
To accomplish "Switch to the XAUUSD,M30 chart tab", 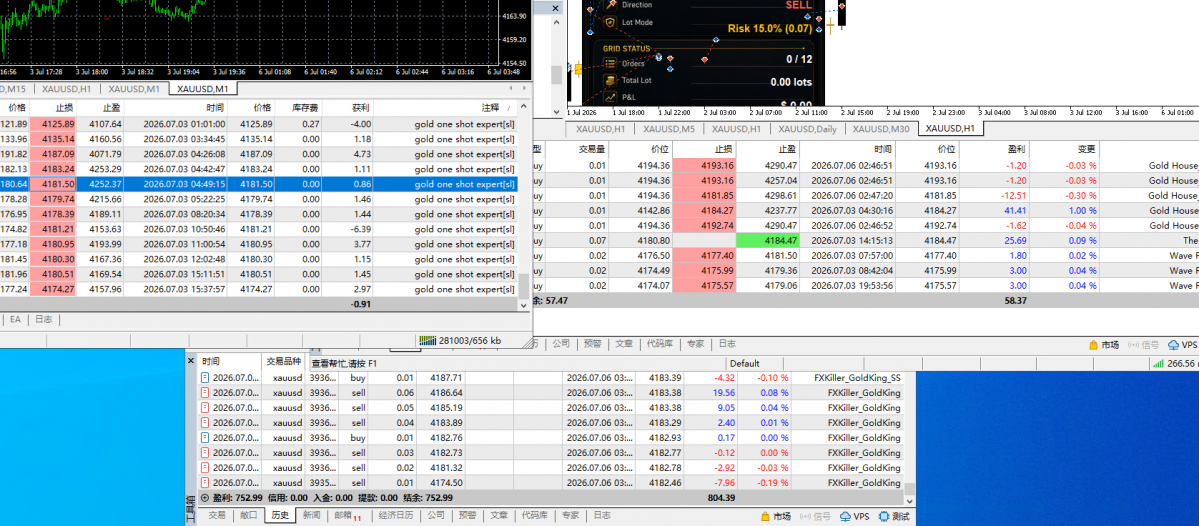I will [881, 128].
